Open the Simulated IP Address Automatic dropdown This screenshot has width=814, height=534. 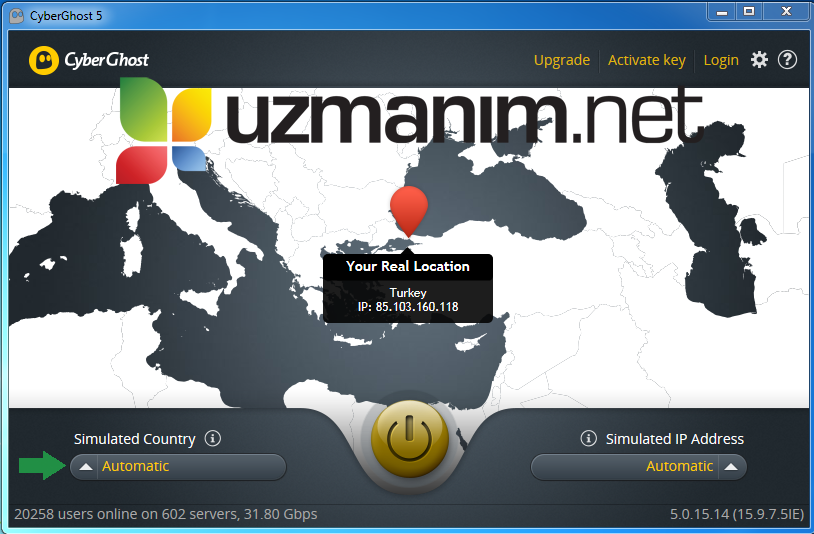click(x=639, y=467)
